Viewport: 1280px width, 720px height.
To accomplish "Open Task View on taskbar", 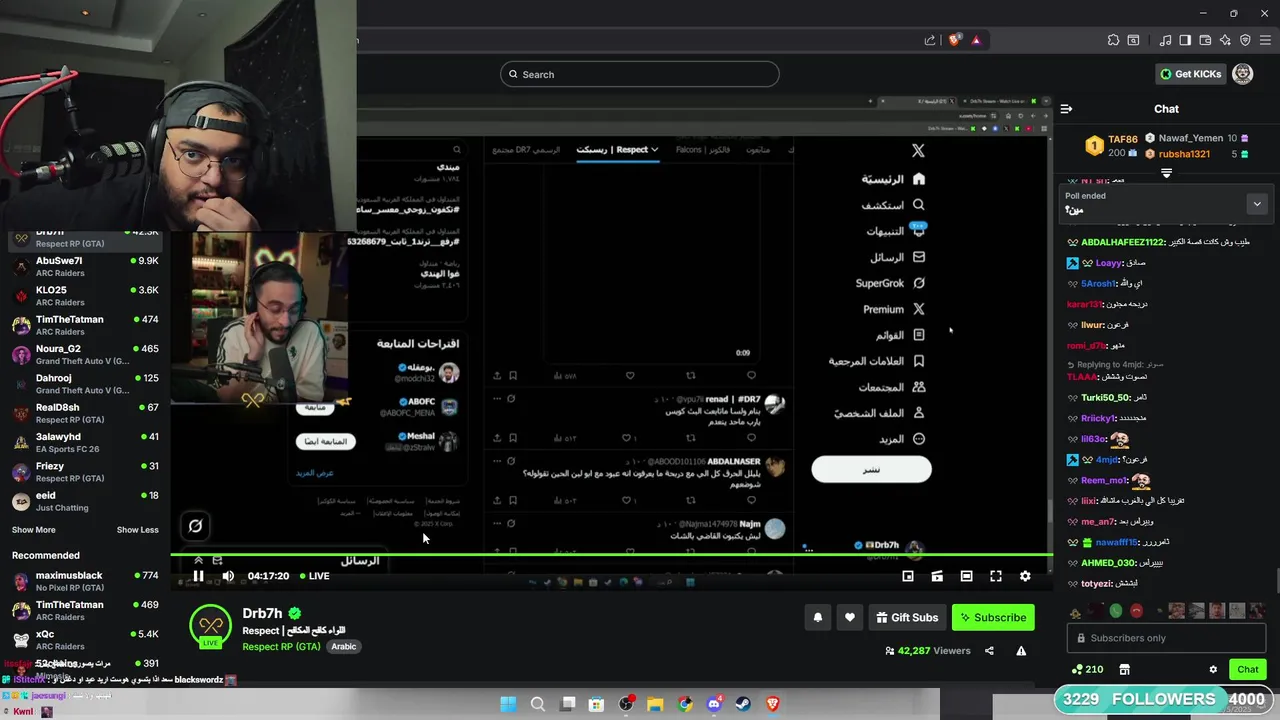I will coord(568,704).
